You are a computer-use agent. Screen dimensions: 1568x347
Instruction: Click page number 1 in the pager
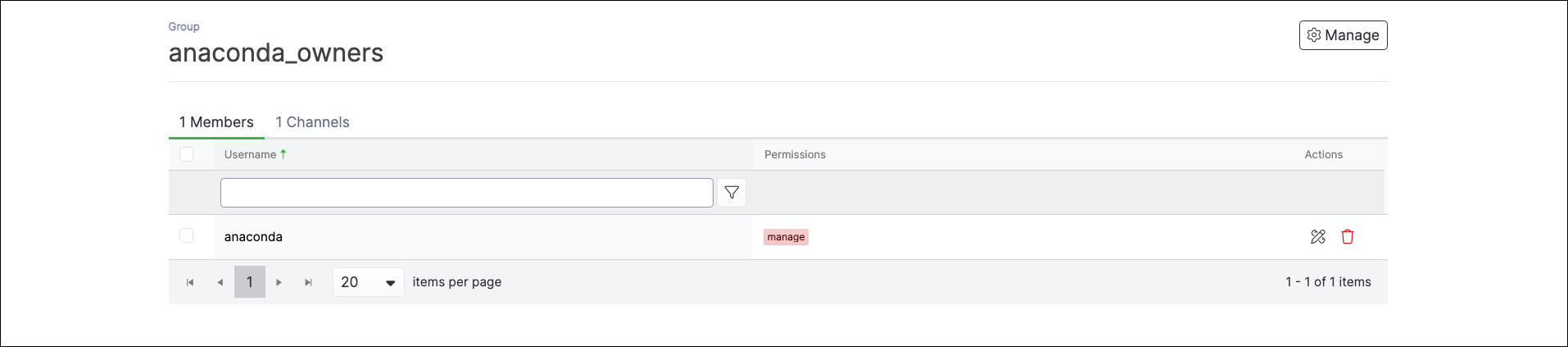250,282
